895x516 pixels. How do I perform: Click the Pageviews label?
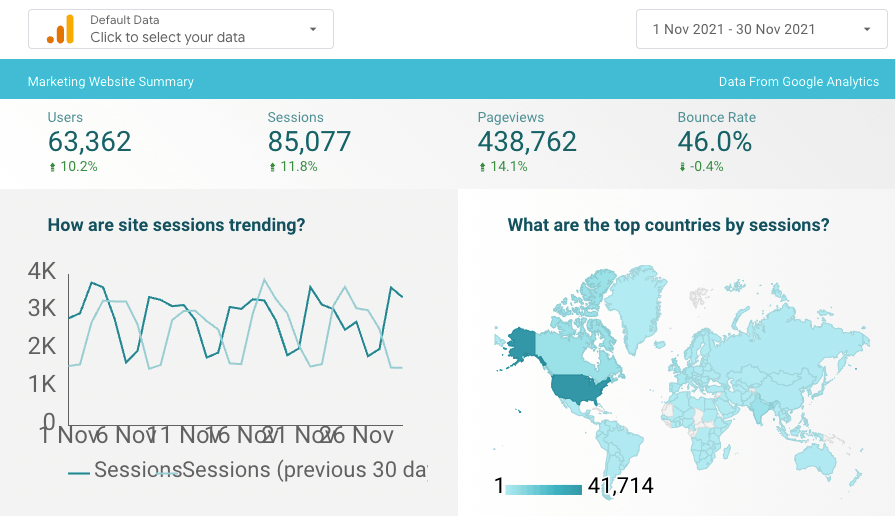pyautogui.click(x=511, y=117)
